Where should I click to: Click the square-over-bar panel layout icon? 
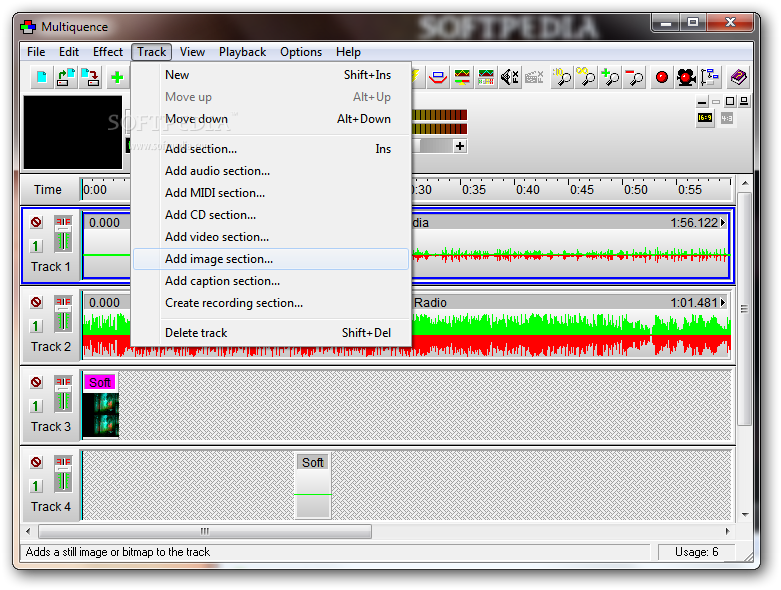click(x=744, y=102)
